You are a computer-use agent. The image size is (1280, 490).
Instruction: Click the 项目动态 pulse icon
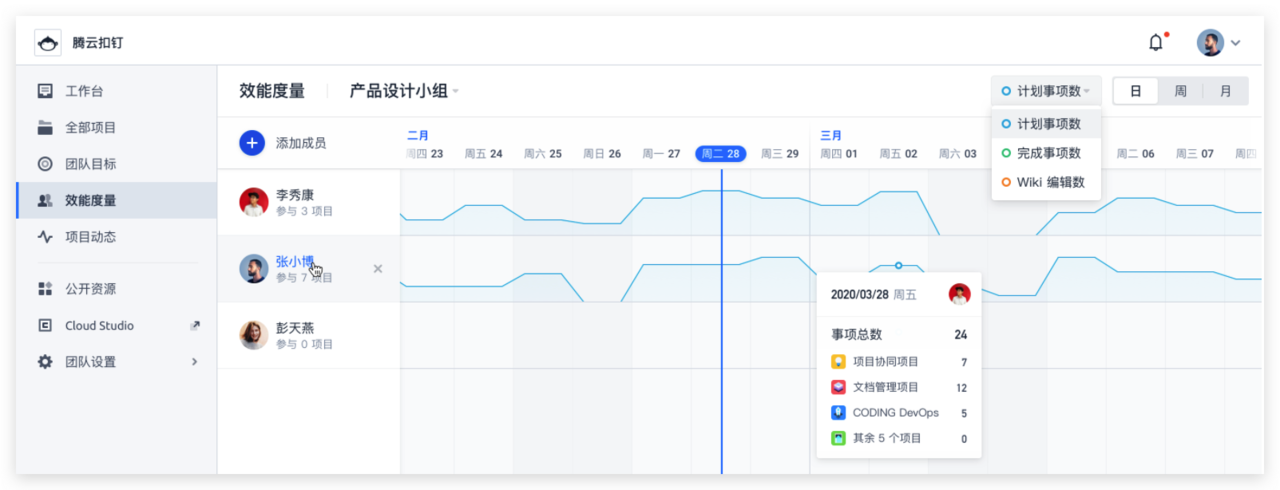pos(45,237)
